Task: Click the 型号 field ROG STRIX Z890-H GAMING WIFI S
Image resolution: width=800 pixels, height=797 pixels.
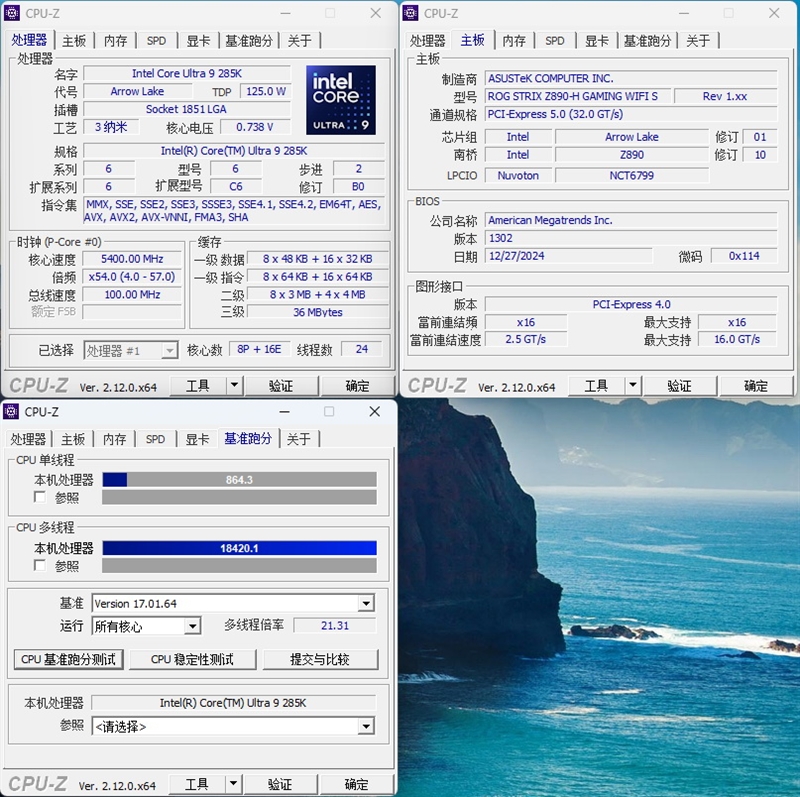Action: point(577,96)
